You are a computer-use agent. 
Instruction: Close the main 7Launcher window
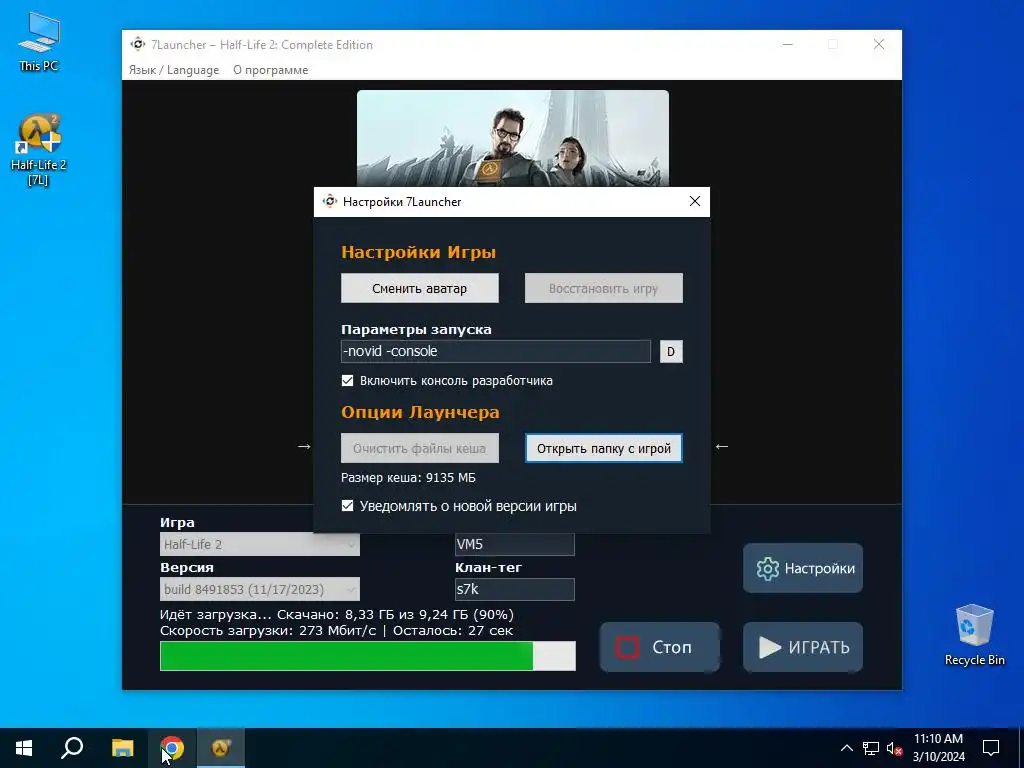pyautogui.click(x=879, y=44)
